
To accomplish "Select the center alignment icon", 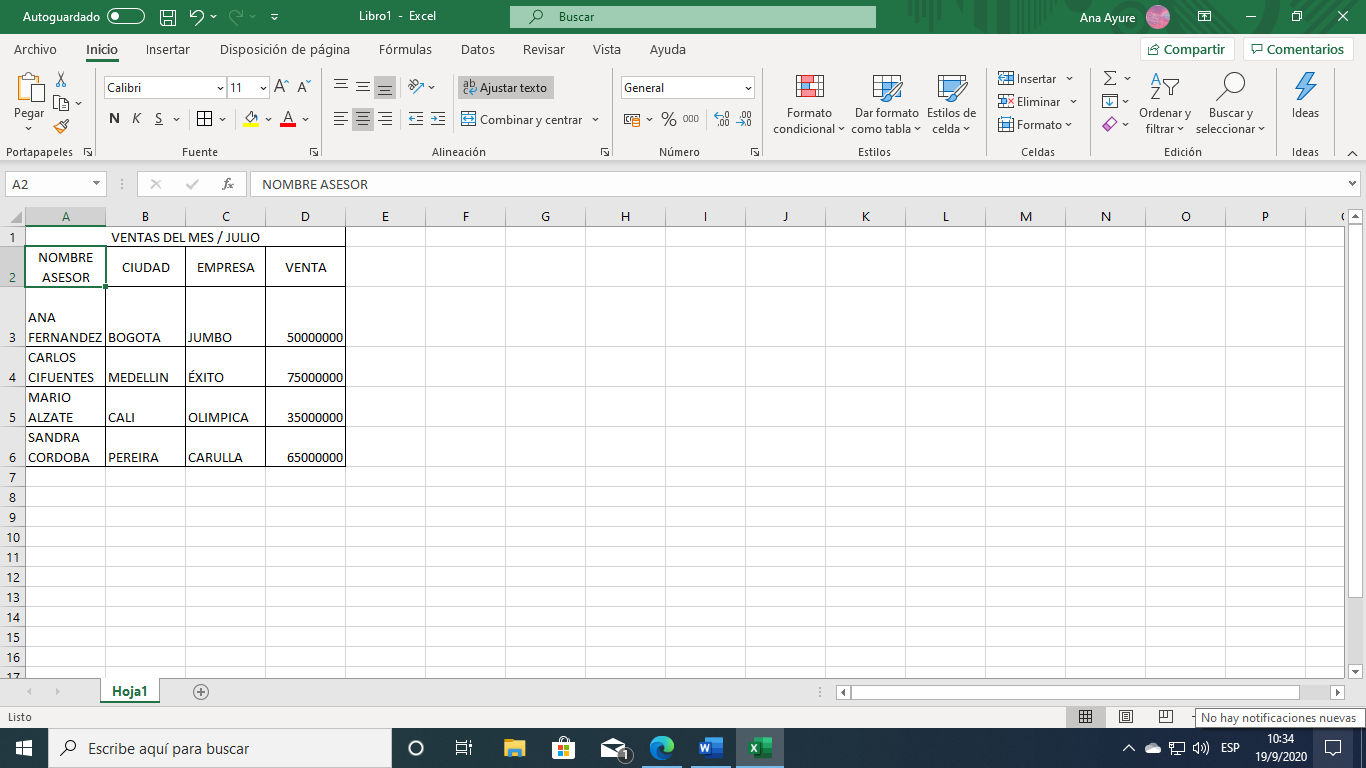I will click(x=362, y=120).
